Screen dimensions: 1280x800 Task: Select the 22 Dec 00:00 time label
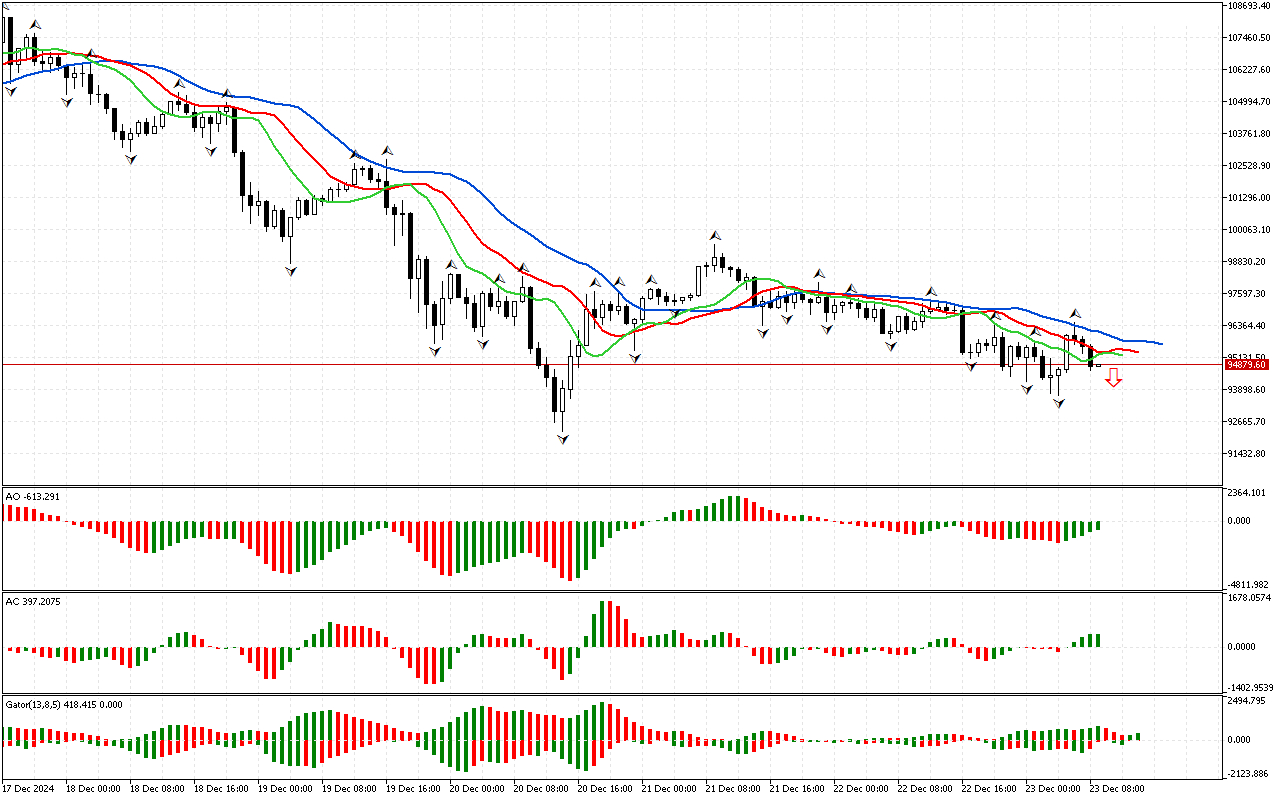860,789
